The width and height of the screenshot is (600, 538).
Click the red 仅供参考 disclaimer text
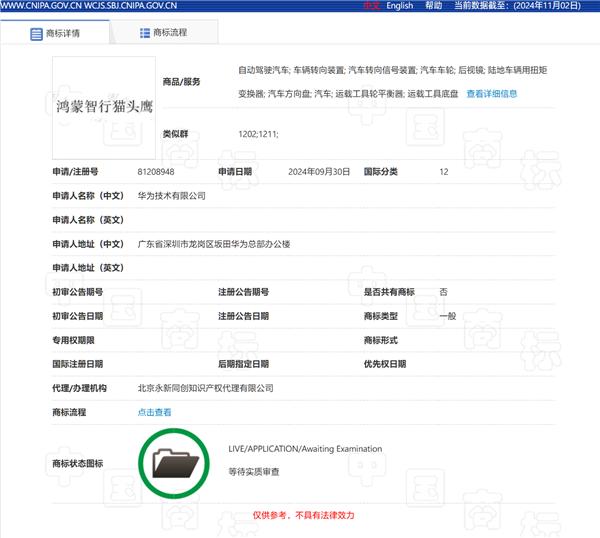click(303, 515)
